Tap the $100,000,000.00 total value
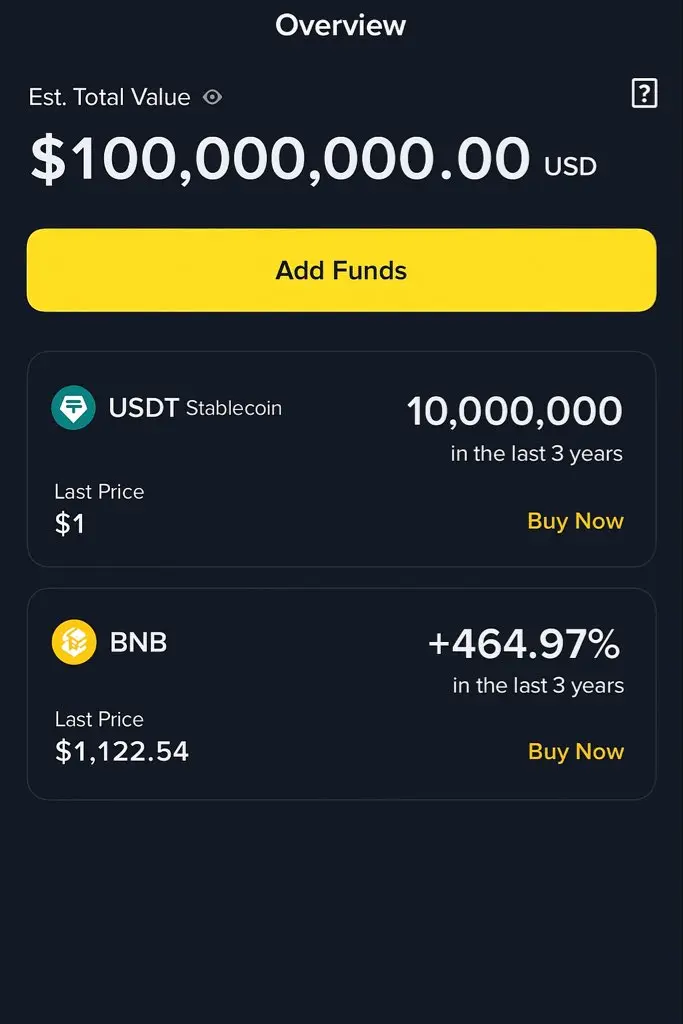The height and width of the screenshot is (1024, 683). click(x=280, y=159)
